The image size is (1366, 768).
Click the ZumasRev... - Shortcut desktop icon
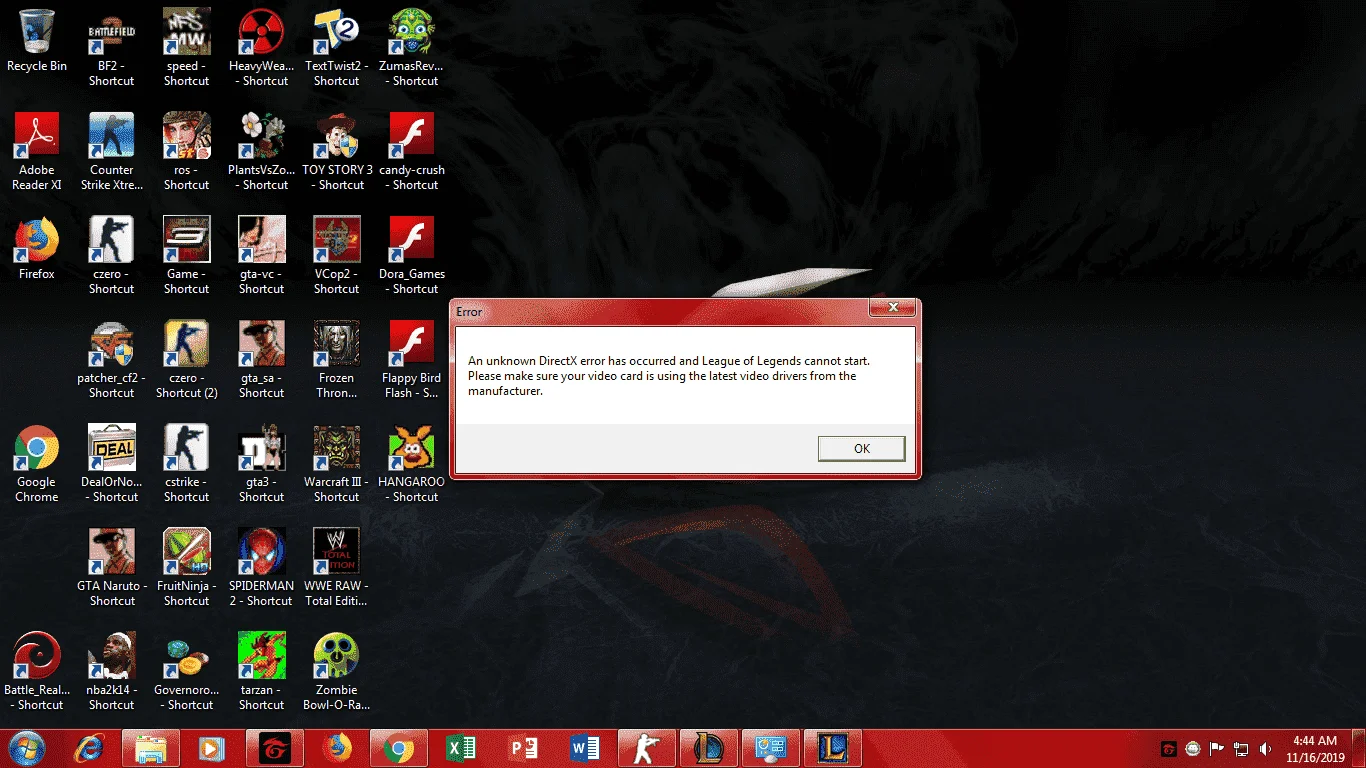pyautogui.click(x=411, y=48)
